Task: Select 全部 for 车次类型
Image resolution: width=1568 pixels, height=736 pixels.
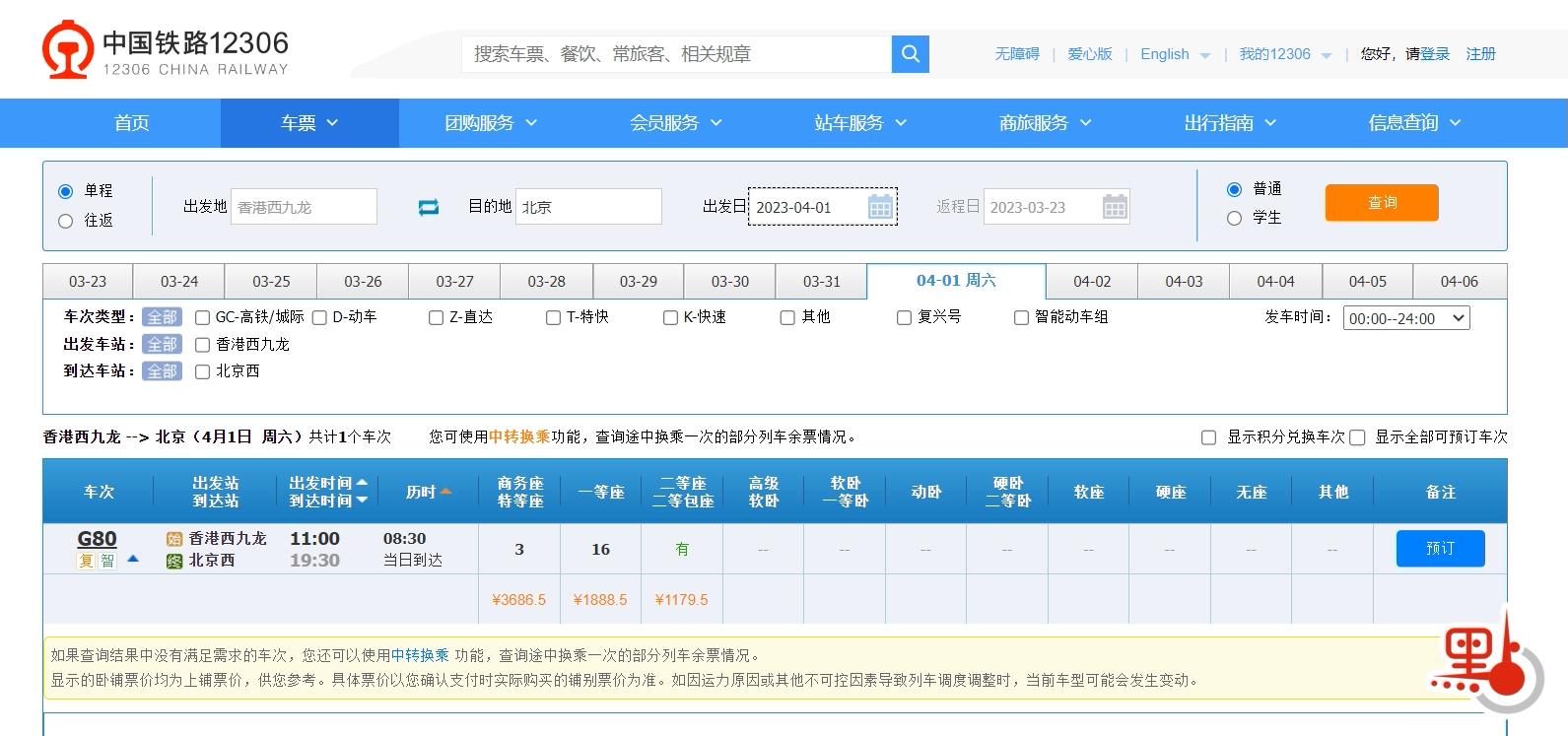Action: pos(162,317)
